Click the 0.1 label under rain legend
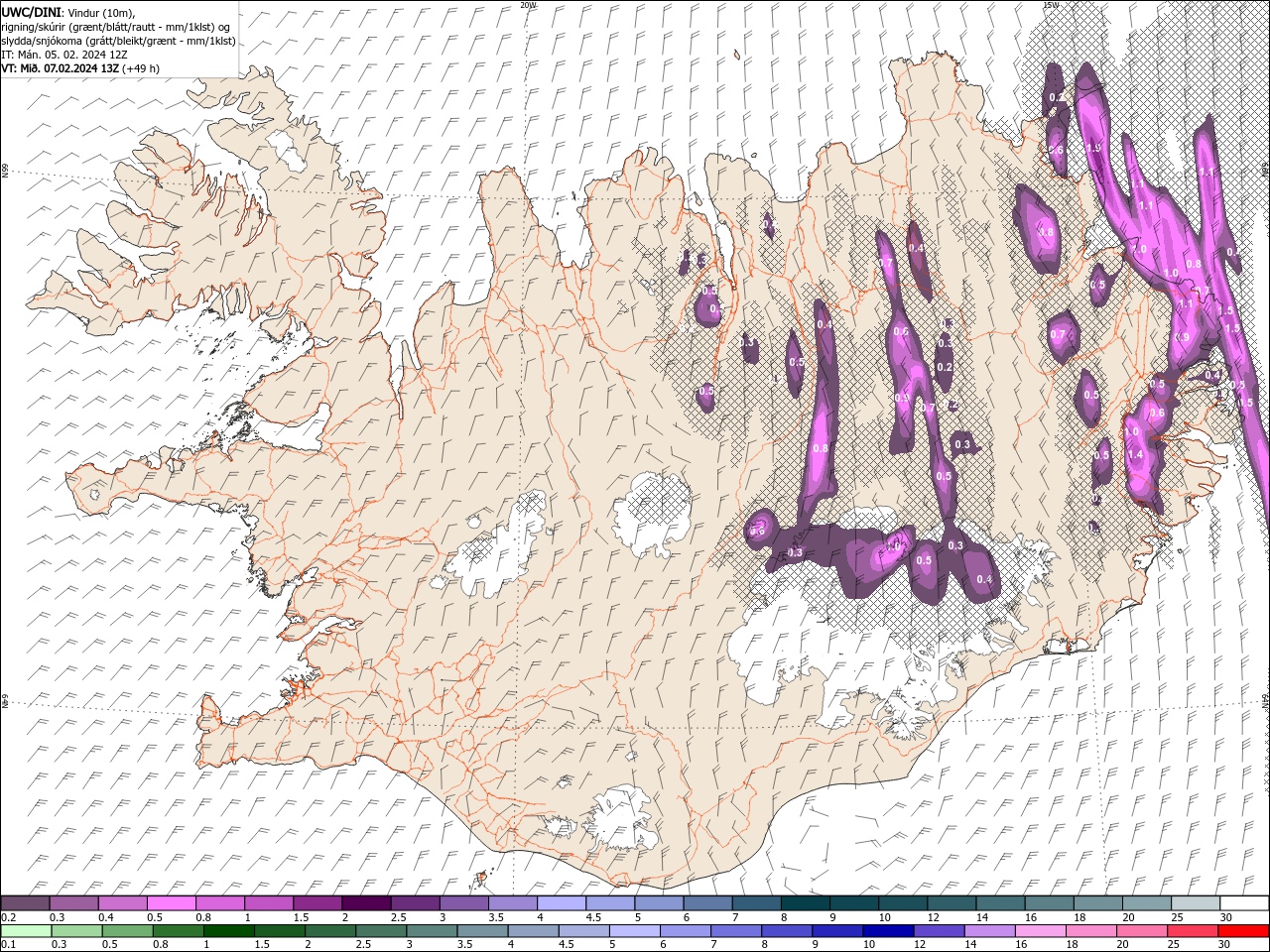This screenshot has height=952, width=1270. [7, 945]
